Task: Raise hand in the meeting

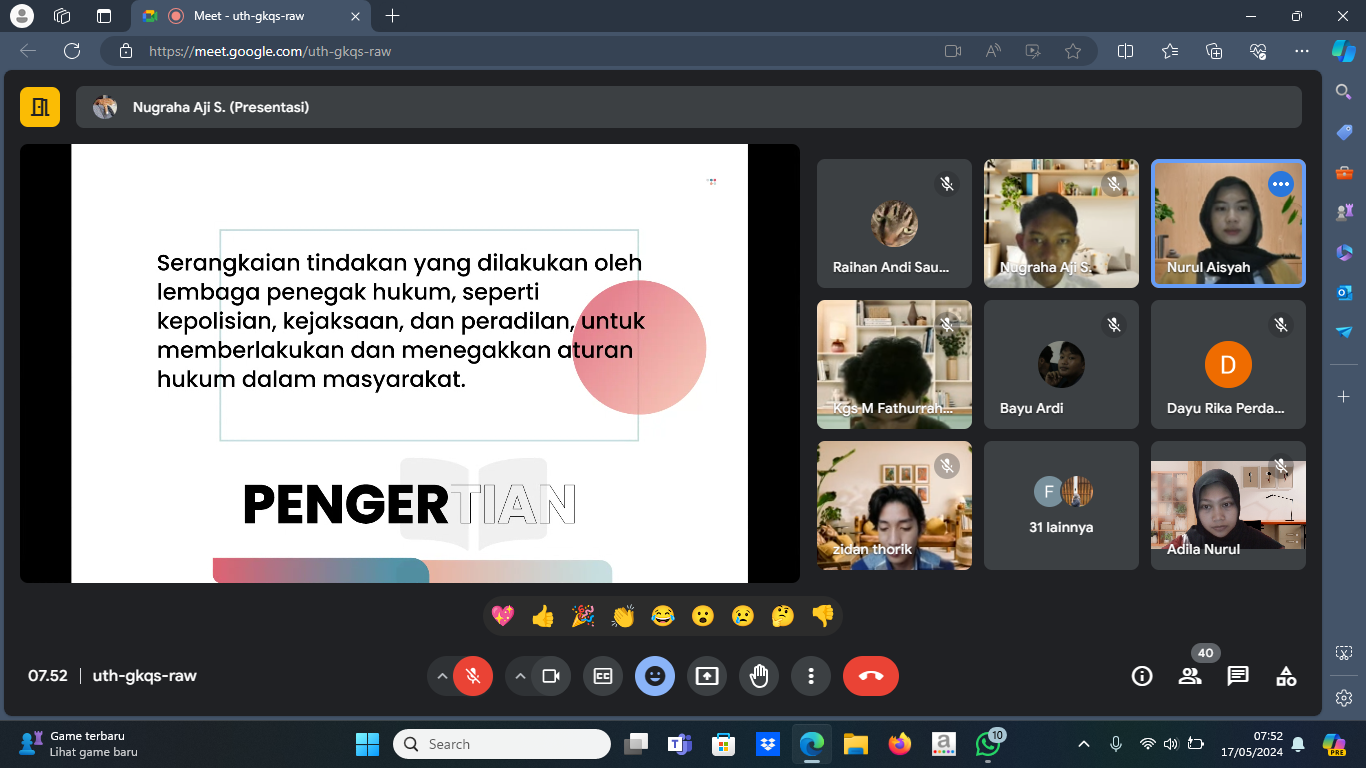Action: 759,676
